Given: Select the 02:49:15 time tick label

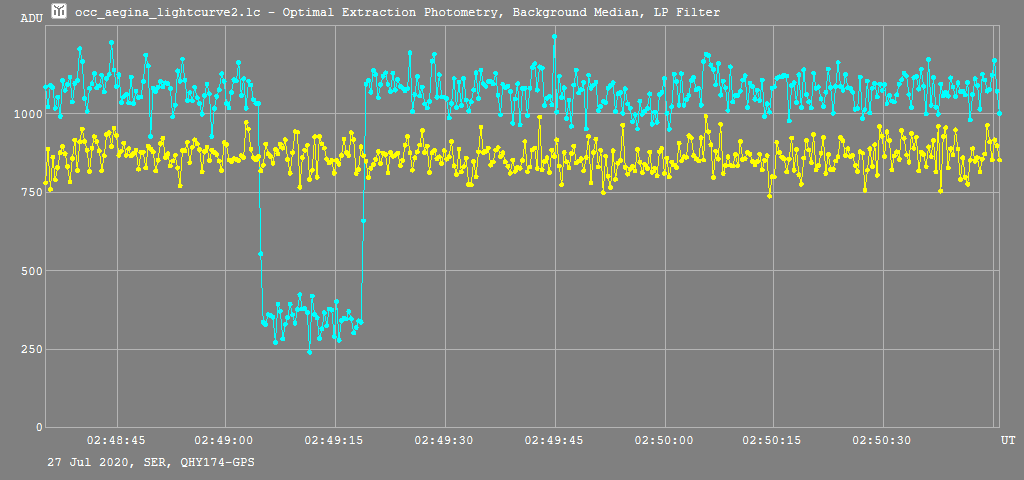Looking at the screenshot, I should click(x=336, y=440).
